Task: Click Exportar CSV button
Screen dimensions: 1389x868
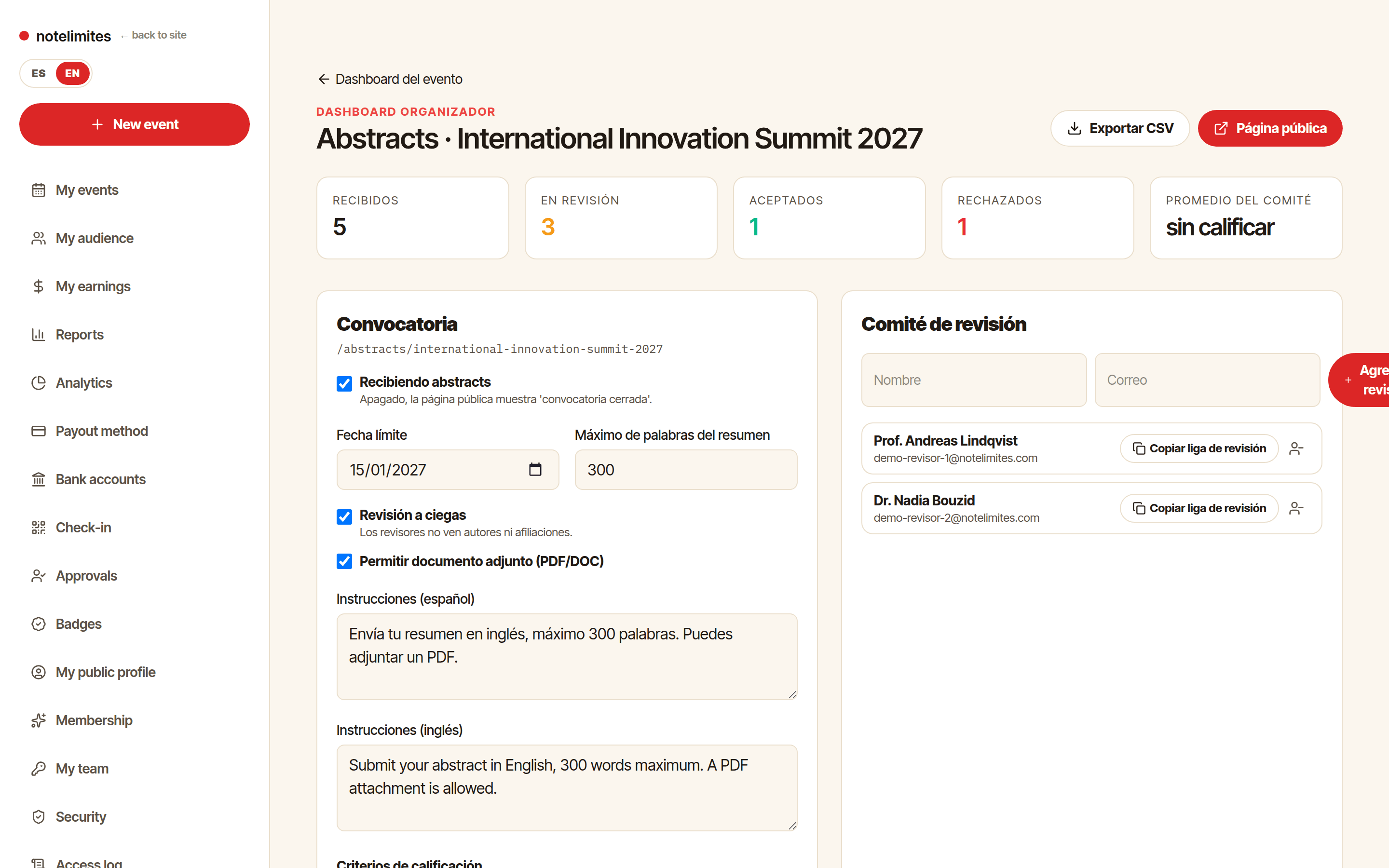Action: (x=1120, y=128)
